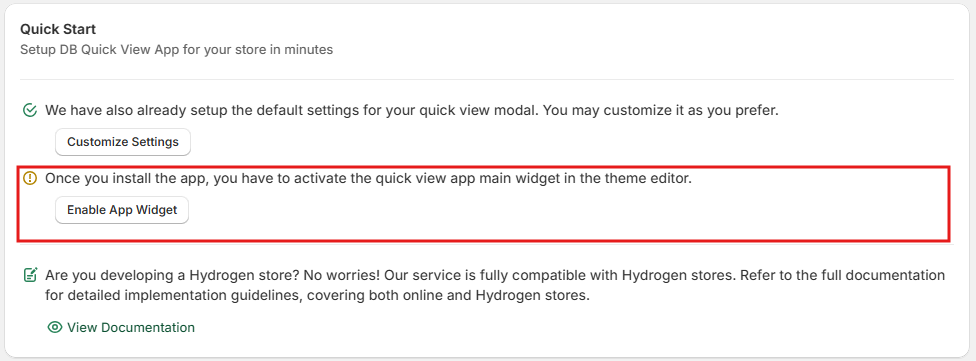Click the Quick Start heading
976x361 pixels.
[58, 29]
